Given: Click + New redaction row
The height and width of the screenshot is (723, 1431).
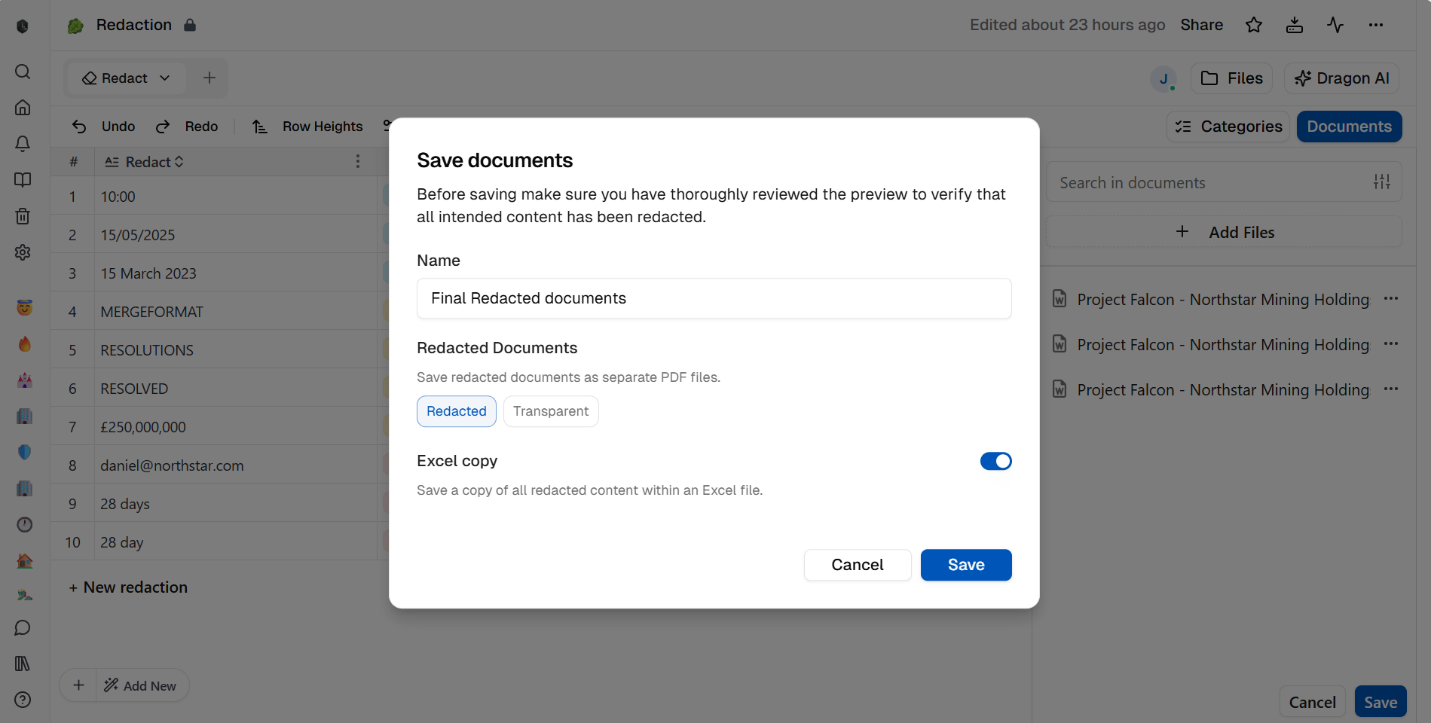Looking at the screenshot, I should tap(128, 587).
